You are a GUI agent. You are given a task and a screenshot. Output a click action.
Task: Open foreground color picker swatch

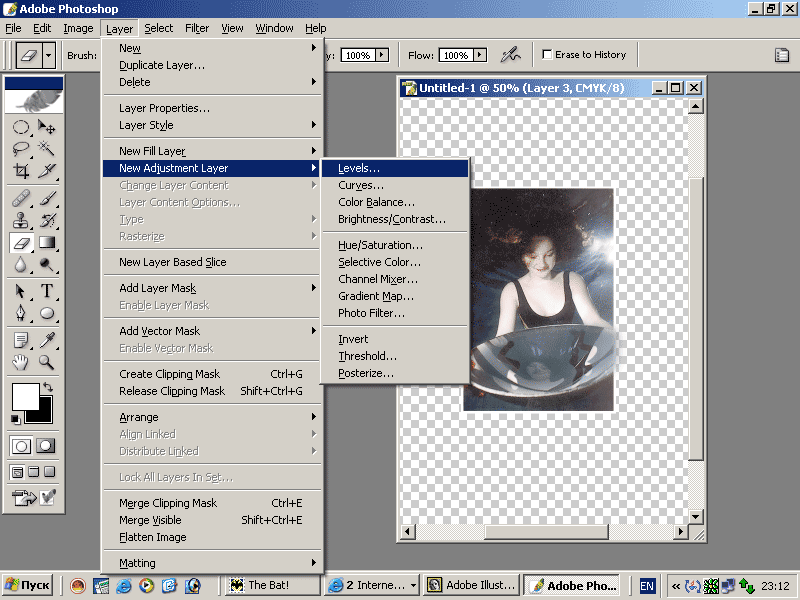26,396
